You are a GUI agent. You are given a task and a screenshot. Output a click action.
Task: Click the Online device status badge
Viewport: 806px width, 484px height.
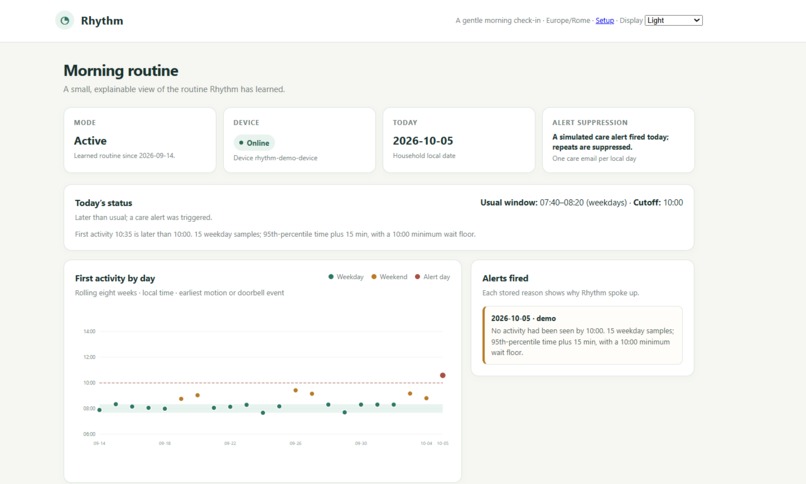[254, 143]
